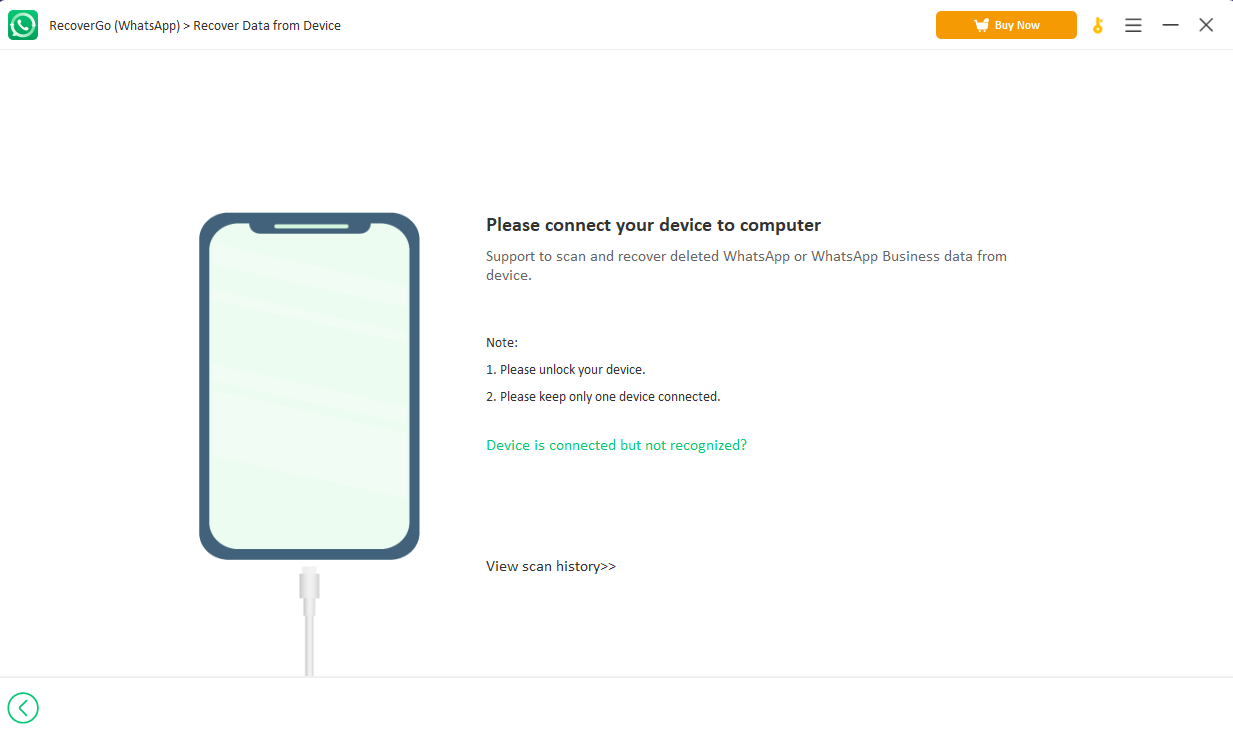Open the hamburger menu
Screen dimensions: 1233x736
tap(1133, 26)
